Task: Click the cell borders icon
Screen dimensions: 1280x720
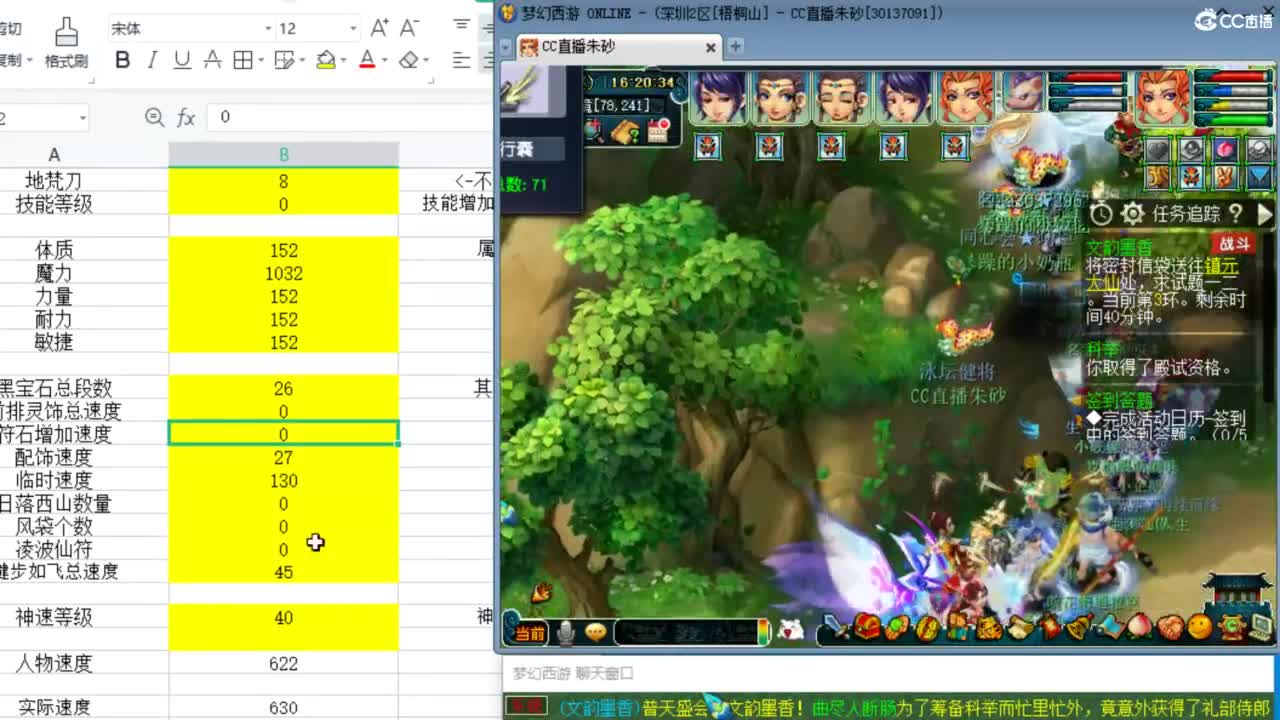Action: [242, 61]
